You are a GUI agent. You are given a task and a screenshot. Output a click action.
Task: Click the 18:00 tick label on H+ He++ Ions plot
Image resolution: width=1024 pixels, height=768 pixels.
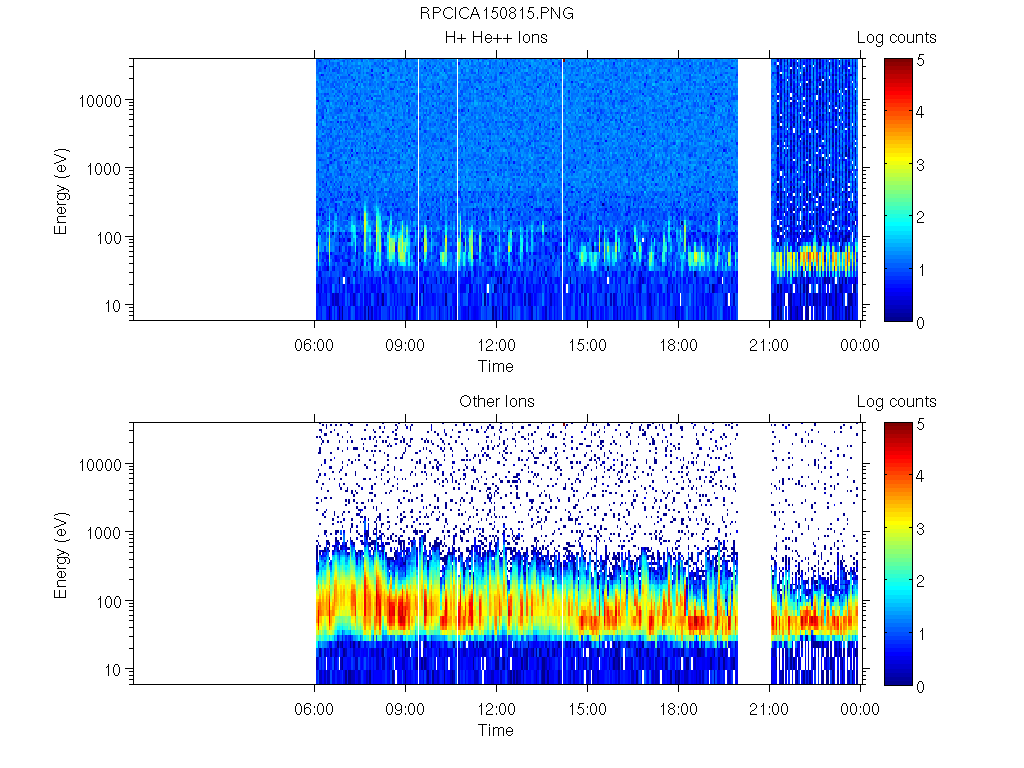click(679, 345)
